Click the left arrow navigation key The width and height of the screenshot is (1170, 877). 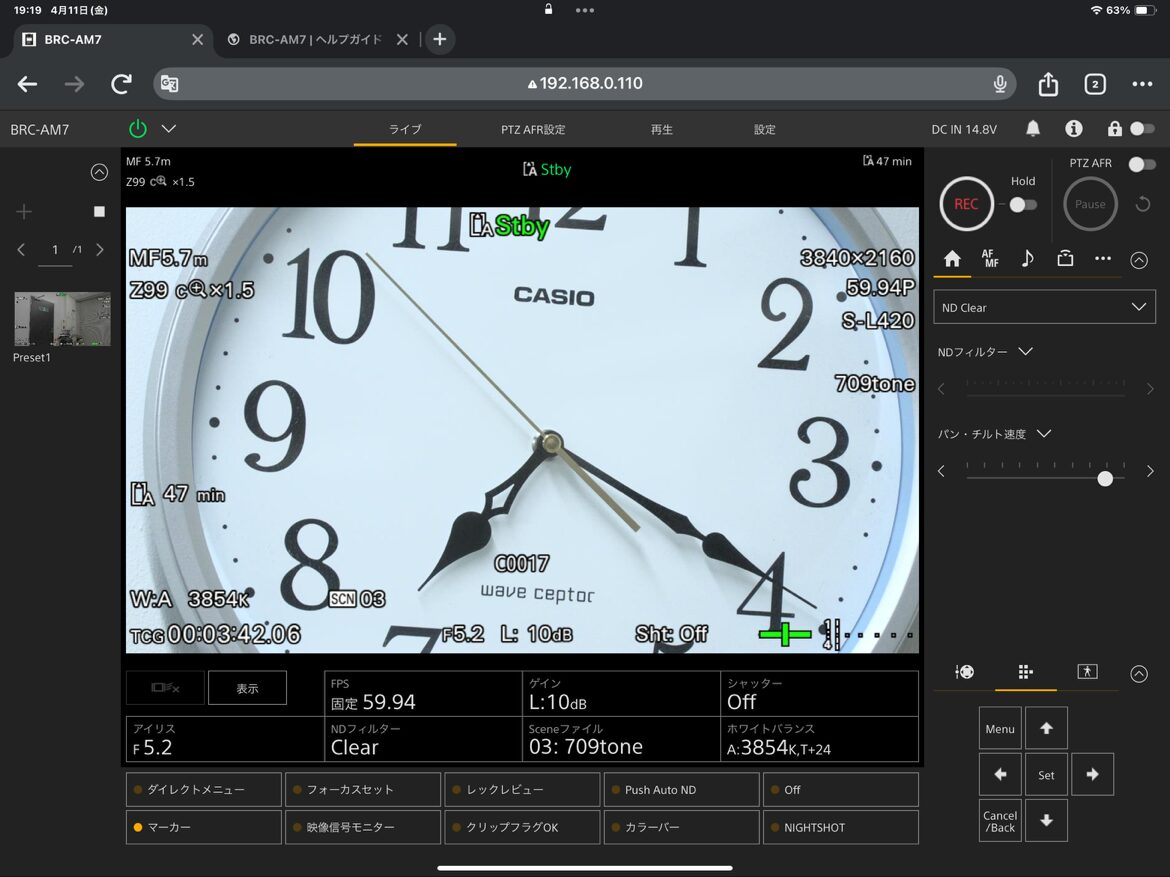[1000, 775]
